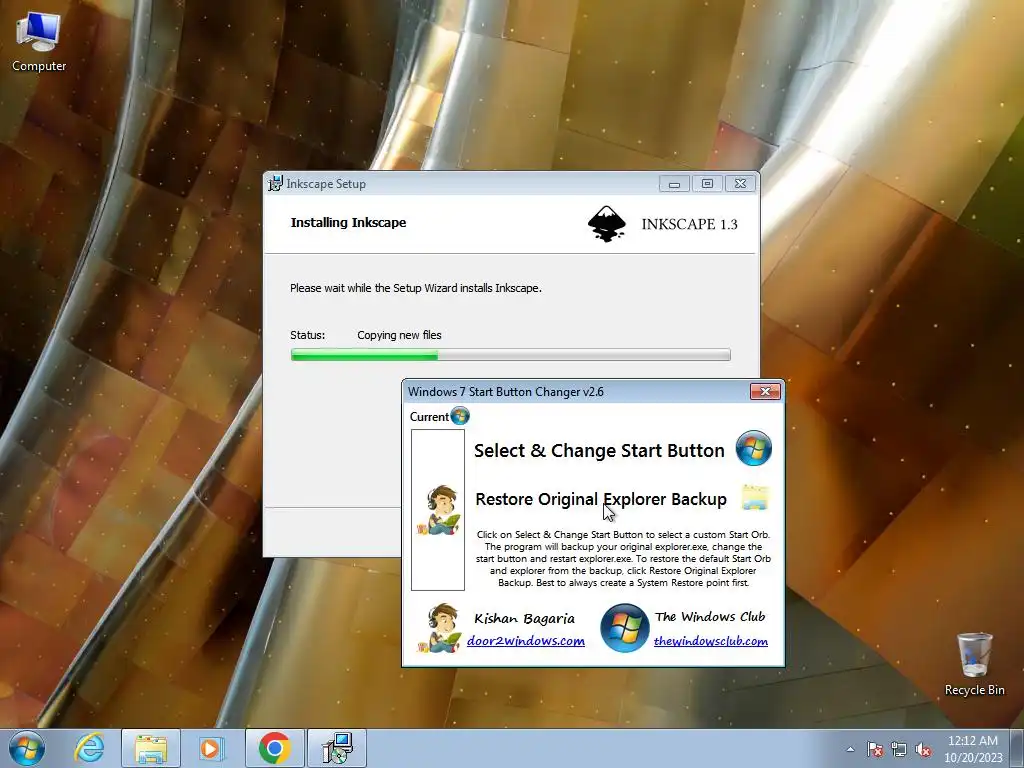Click 'The Windows Club' text label

[710, 616]
